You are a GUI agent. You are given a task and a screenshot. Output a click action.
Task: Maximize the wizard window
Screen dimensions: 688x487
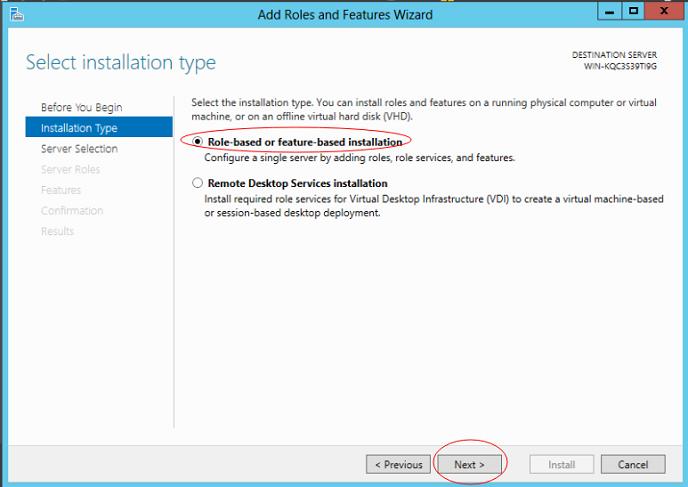coord(633,12)
